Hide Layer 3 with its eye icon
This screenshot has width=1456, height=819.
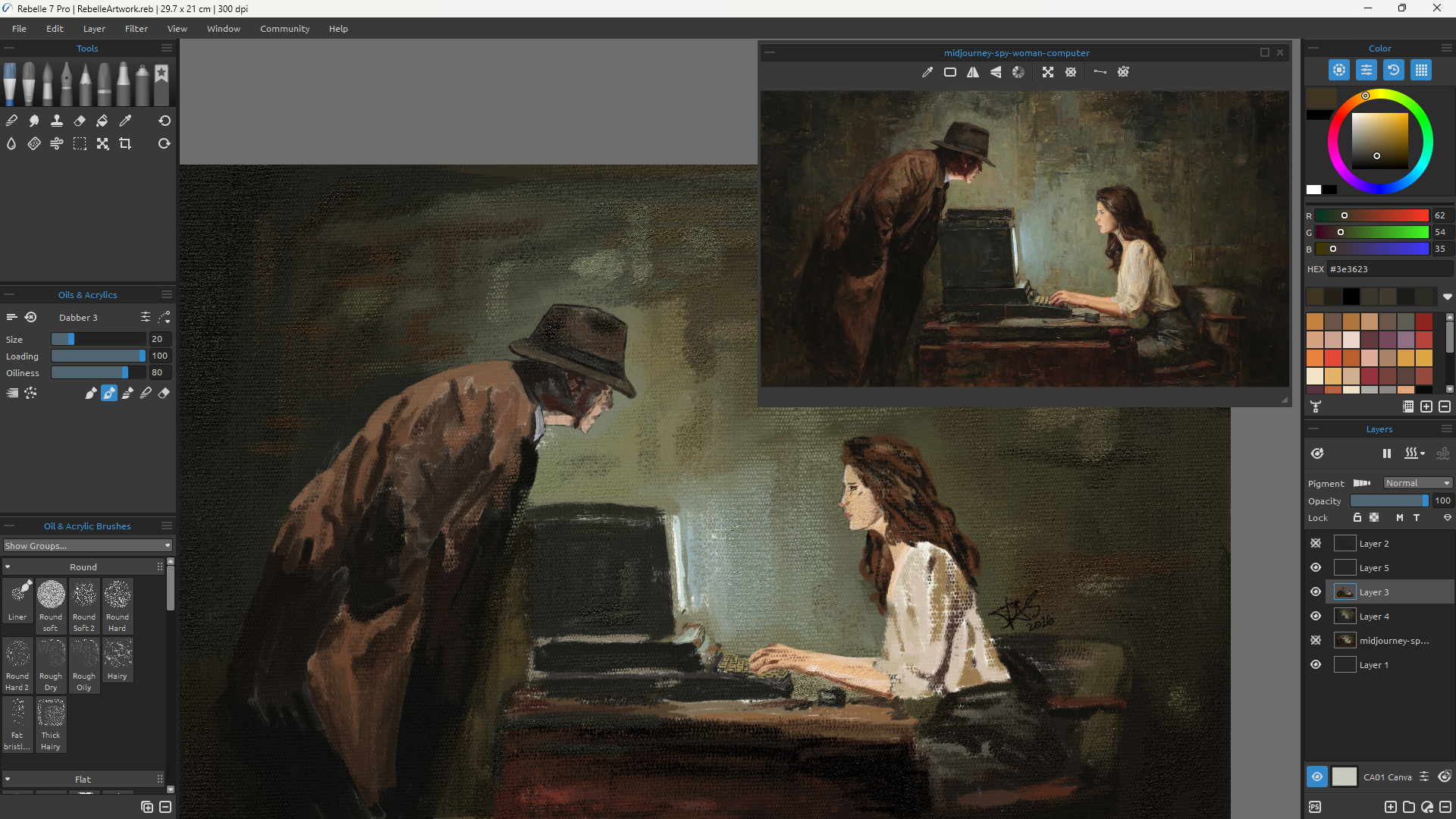pyautogui.click(x=1316, y=591)
